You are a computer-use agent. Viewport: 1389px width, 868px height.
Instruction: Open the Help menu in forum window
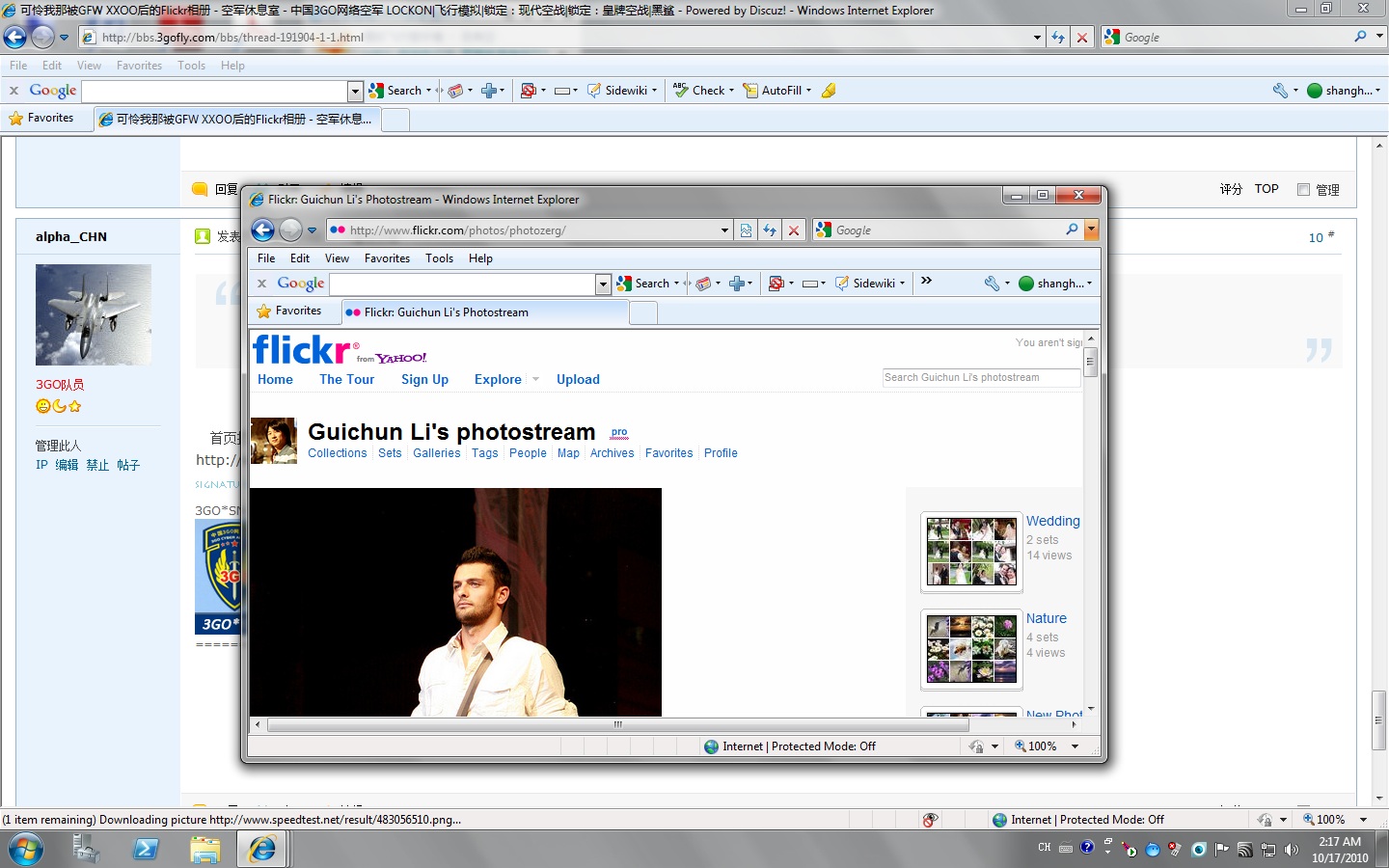pos(232,66)
